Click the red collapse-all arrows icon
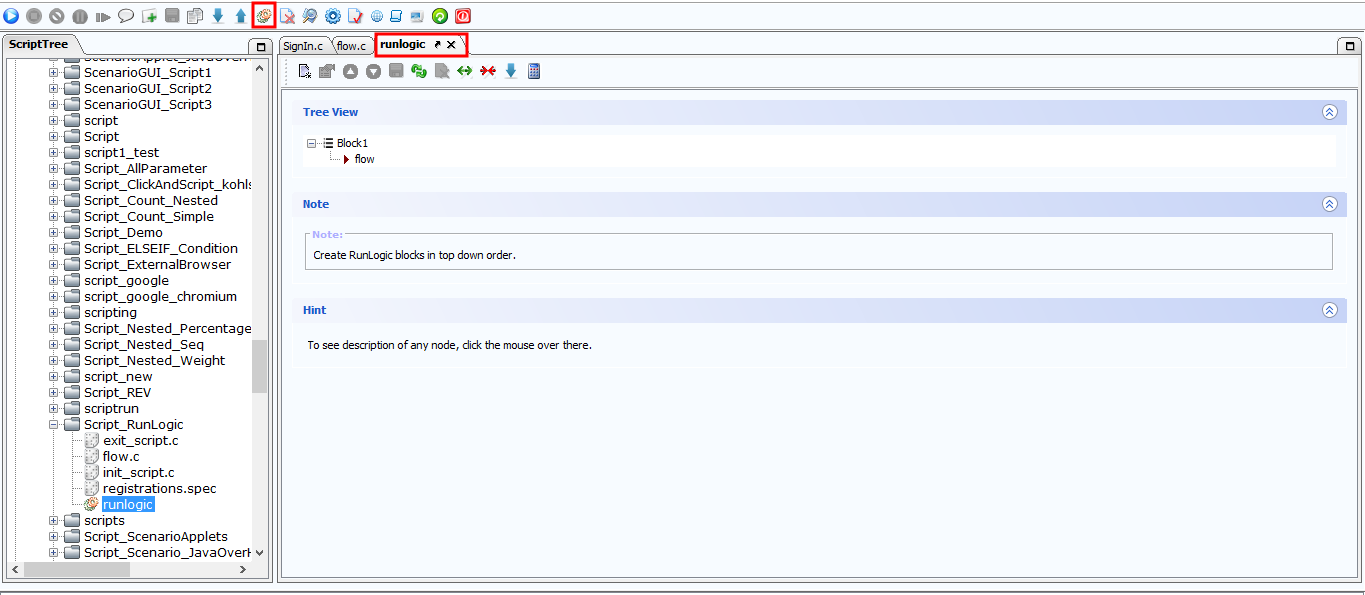This screenshot has height=595, width=1365. tap(488, 71)
